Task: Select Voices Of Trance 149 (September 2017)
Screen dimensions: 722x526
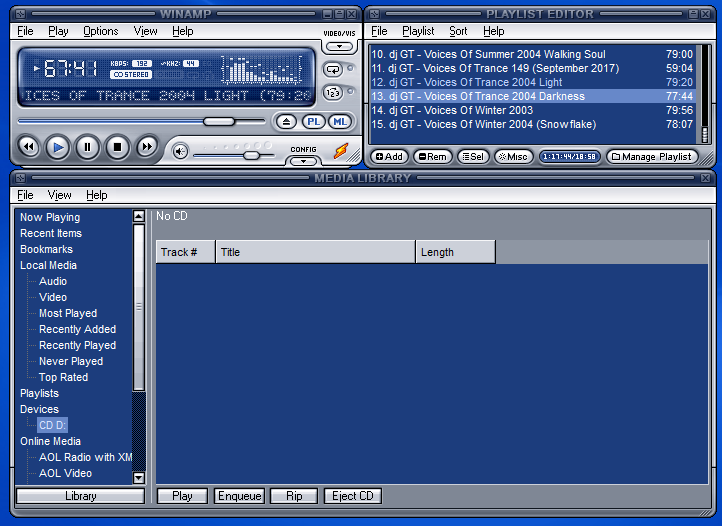Action: (x=532, y=68)
